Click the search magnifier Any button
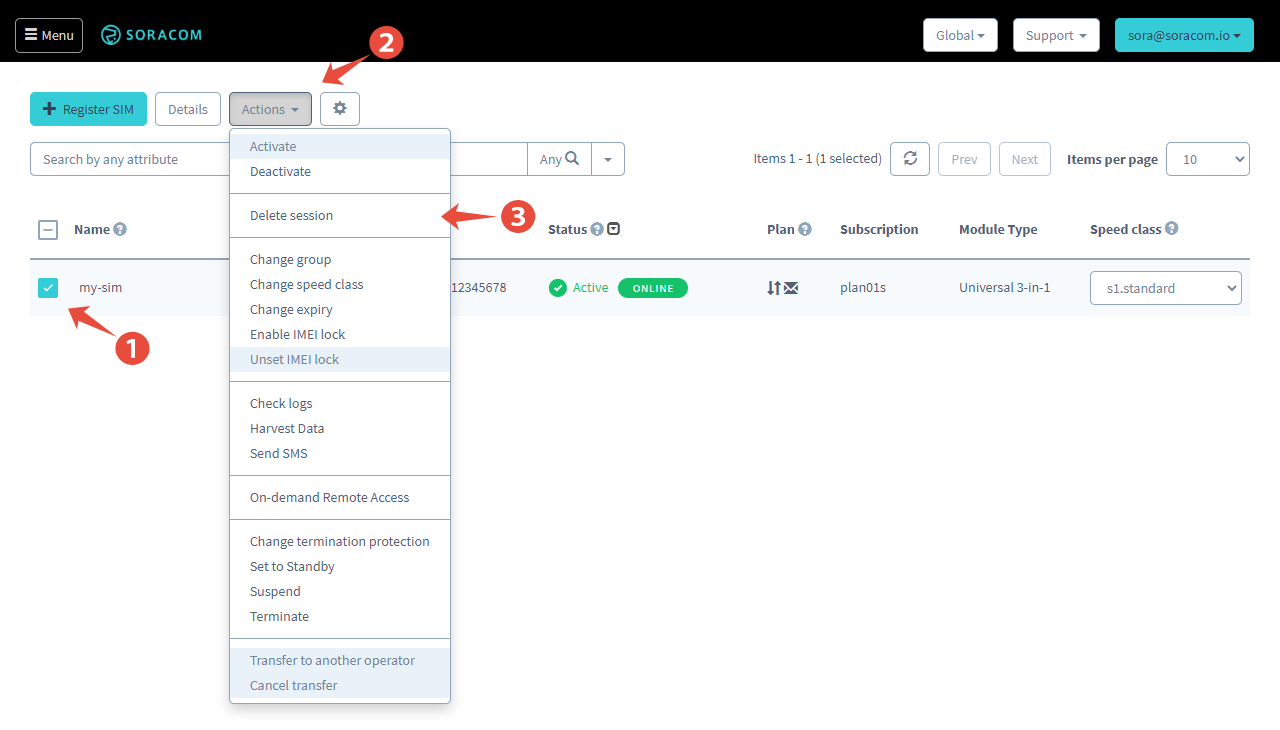 [x=559, y=159]
